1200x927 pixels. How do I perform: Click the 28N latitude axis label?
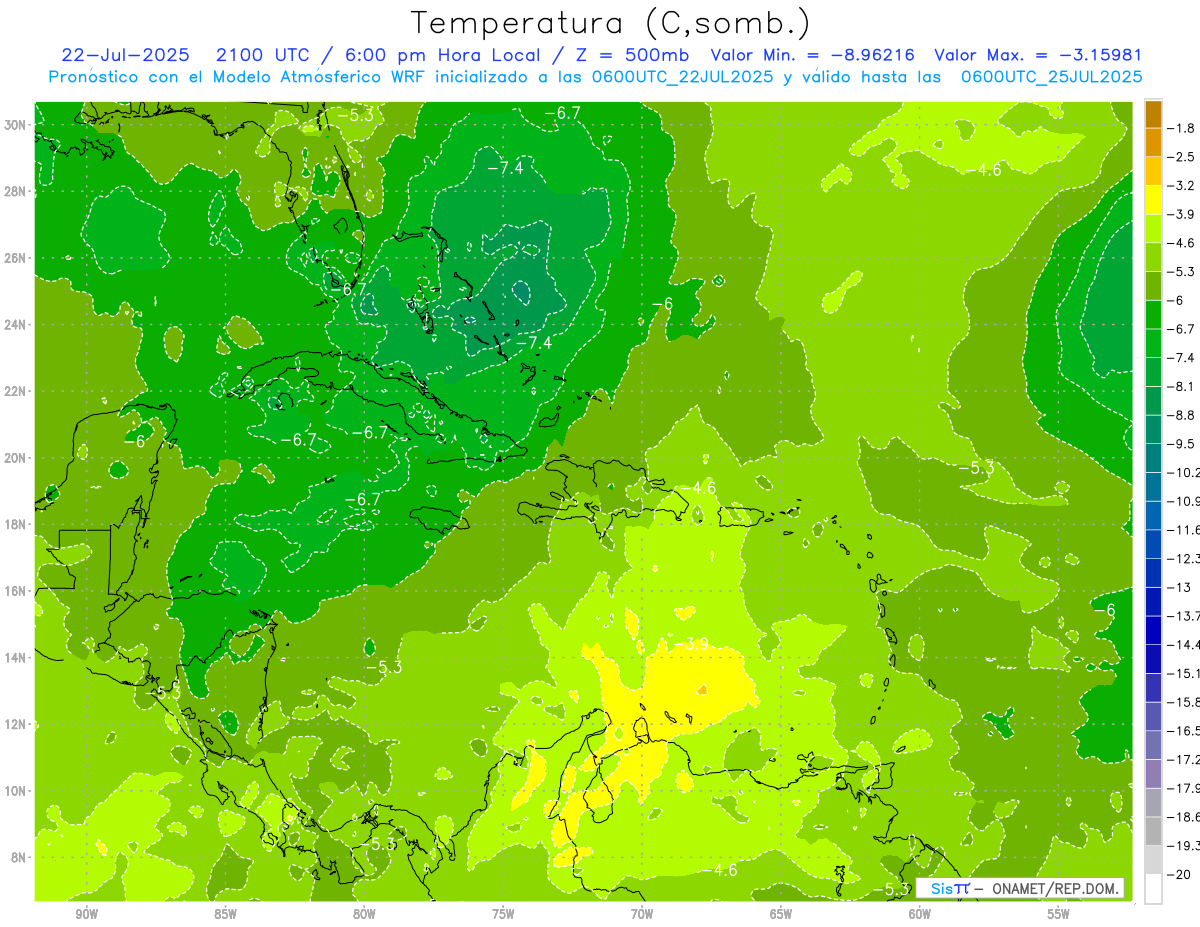coord(17,191)
